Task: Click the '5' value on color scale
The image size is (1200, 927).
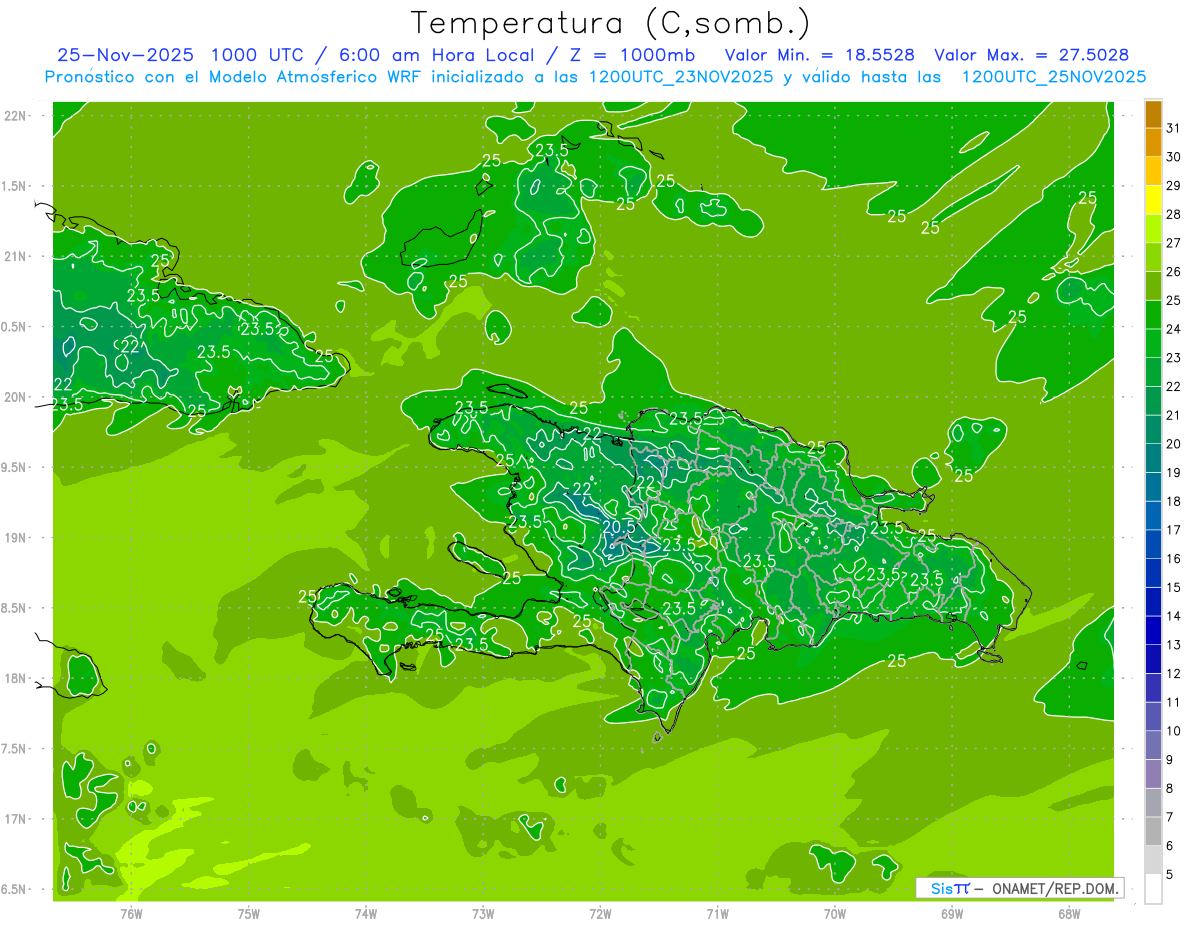Action: (x=1170, y=875)
